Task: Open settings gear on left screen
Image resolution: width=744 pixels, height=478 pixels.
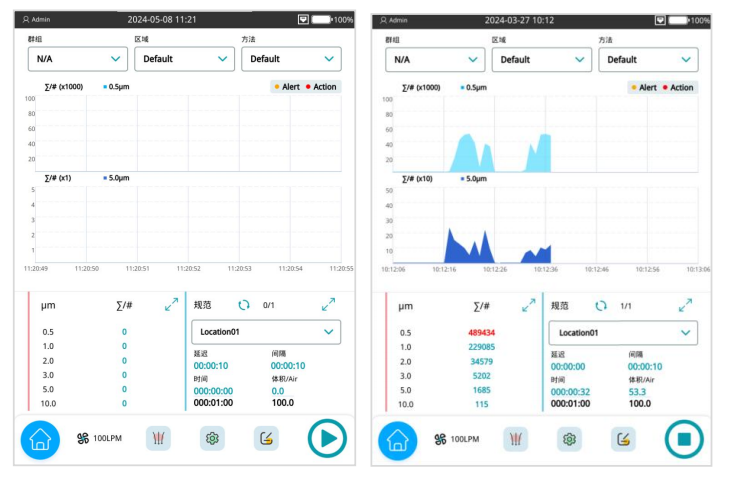Action: point(212,438)
